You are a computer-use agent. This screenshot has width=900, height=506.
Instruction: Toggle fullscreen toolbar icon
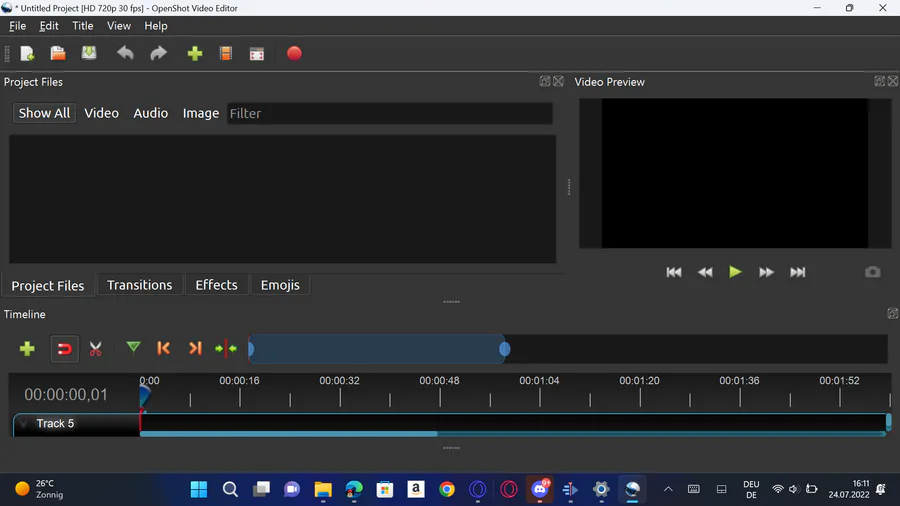coord(257,53)
